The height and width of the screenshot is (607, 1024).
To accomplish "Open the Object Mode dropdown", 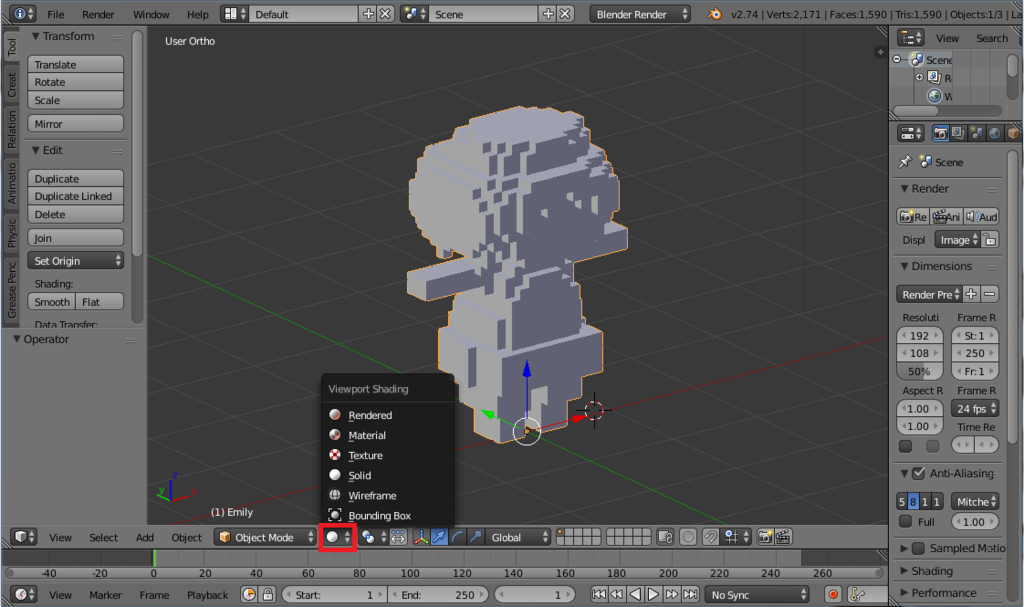I will tap(265, 537).
